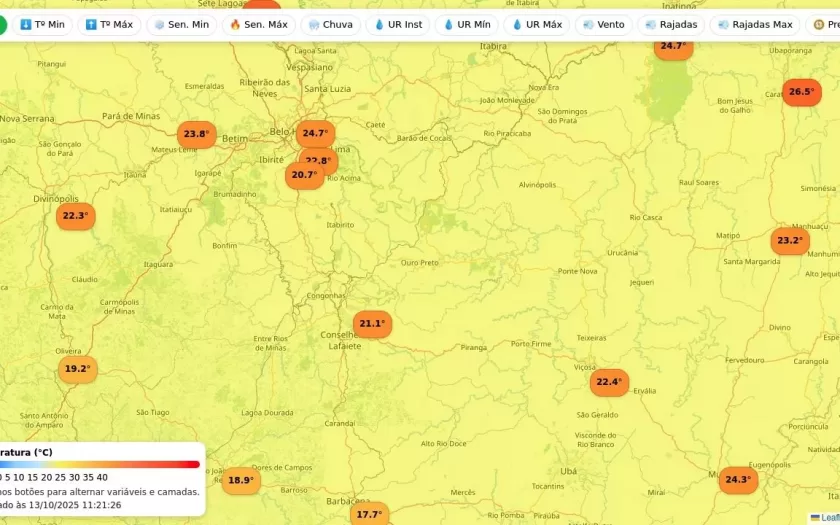This screenshot has width=840, height=525.
Task: Switch to Sen. Min variable
Action: (x=182, y=25)
